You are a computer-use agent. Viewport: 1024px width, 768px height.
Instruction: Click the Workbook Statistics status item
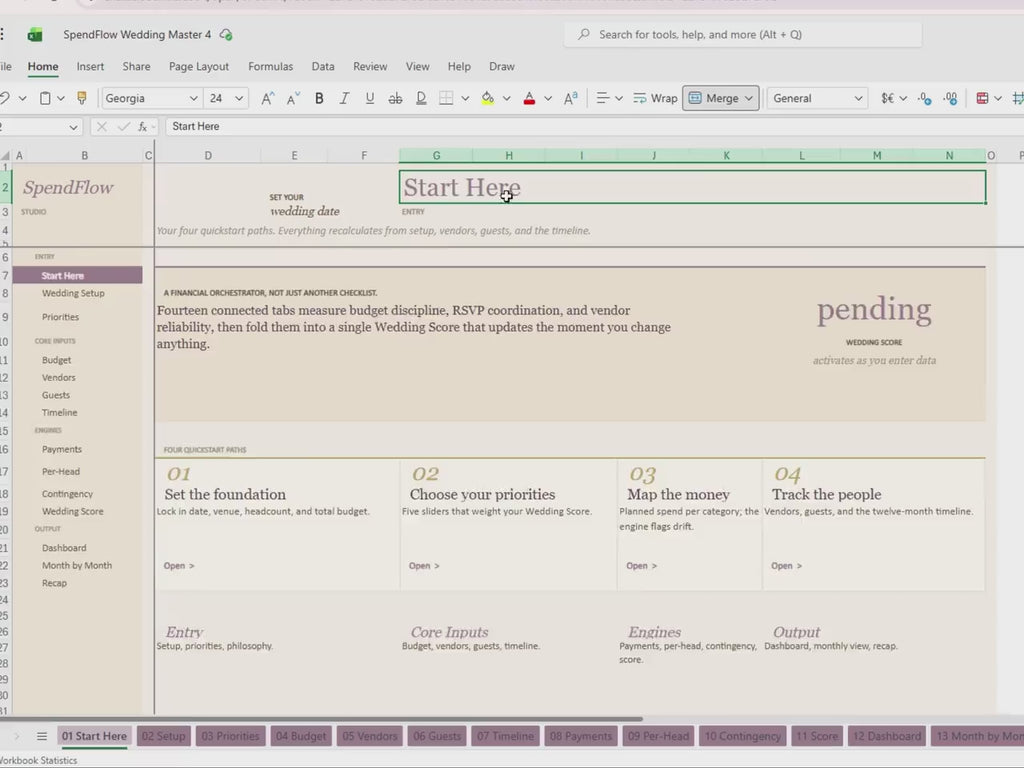39,760
